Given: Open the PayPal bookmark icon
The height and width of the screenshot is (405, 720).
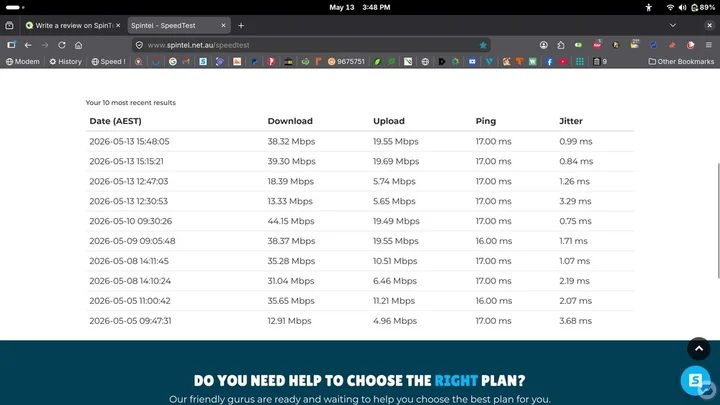Looking at the screenshot, I should click(254, 62).
